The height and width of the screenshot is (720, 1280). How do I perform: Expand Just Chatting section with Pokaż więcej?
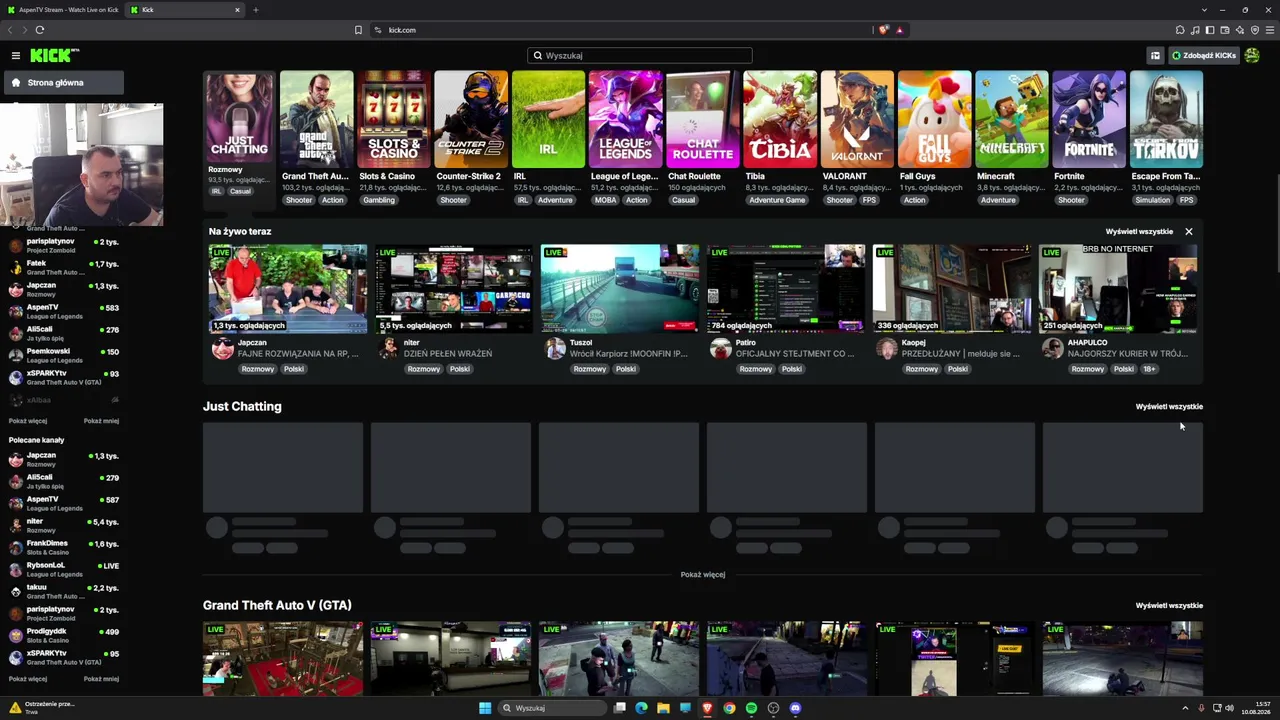702,575
